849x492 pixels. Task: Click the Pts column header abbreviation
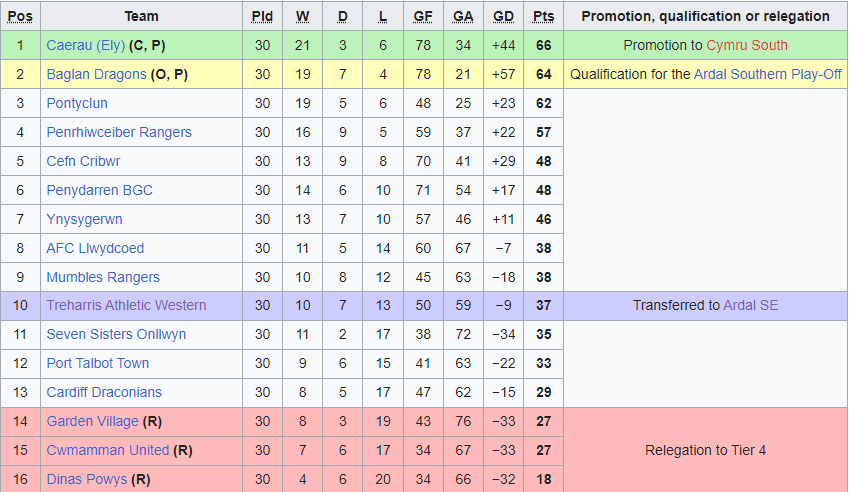[x=544, y=17]
